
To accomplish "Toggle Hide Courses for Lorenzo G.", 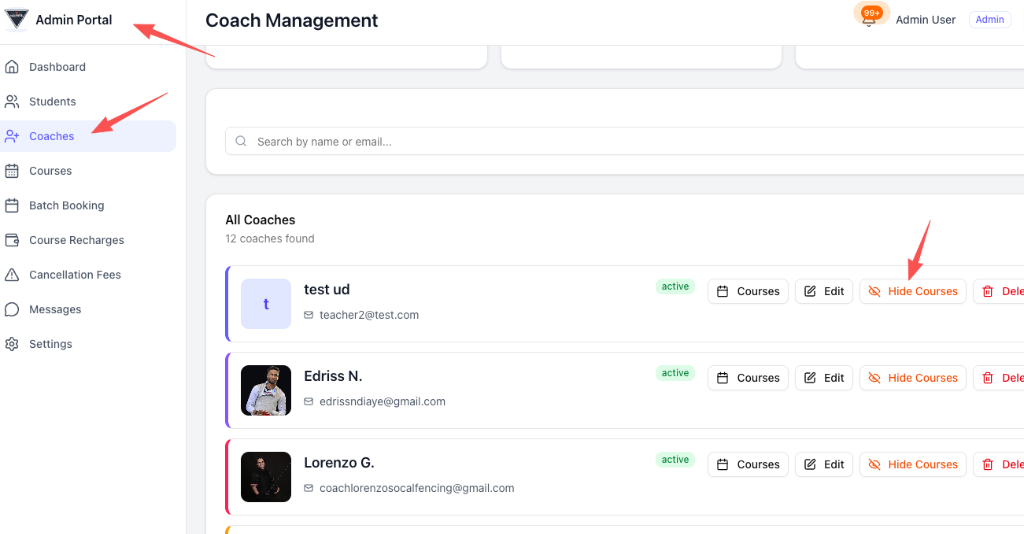I will pyautogui.click(x=912, y=464).
